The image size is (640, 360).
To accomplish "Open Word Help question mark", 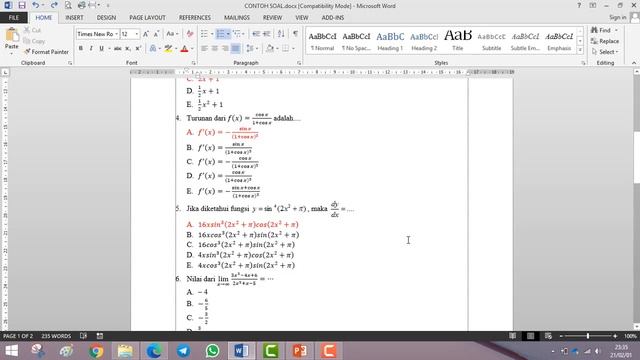I will point(579,5).
